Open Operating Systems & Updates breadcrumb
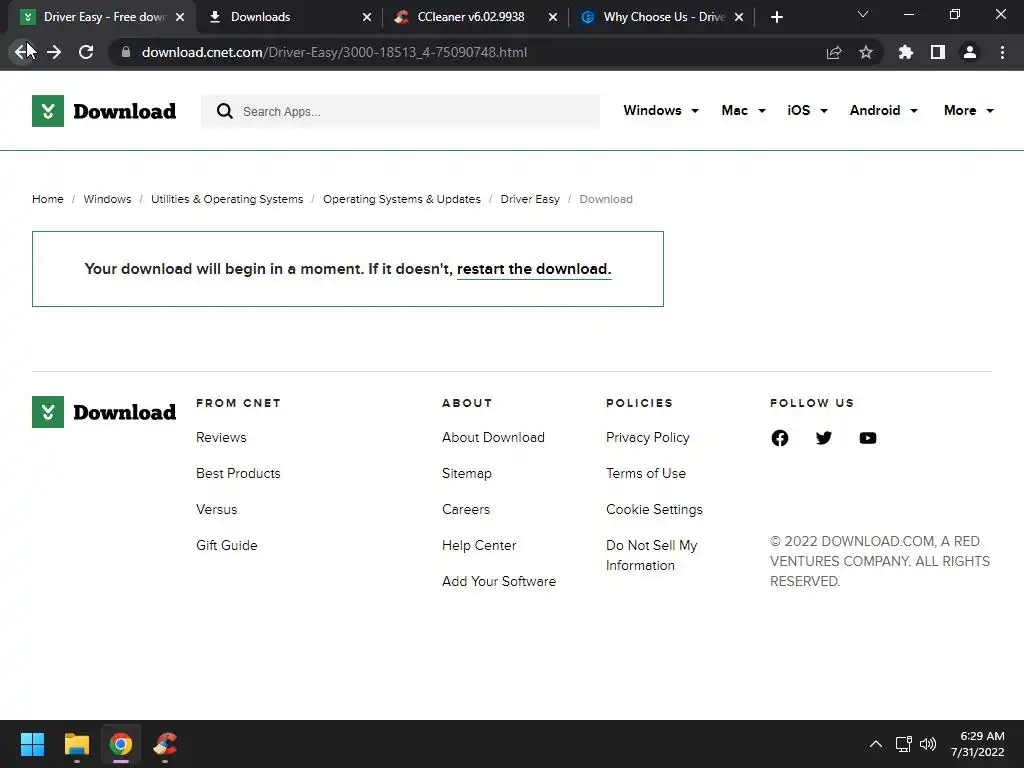Image resolution: width=1024 pixels, height=768 pixels. click(x=402, y=199)
